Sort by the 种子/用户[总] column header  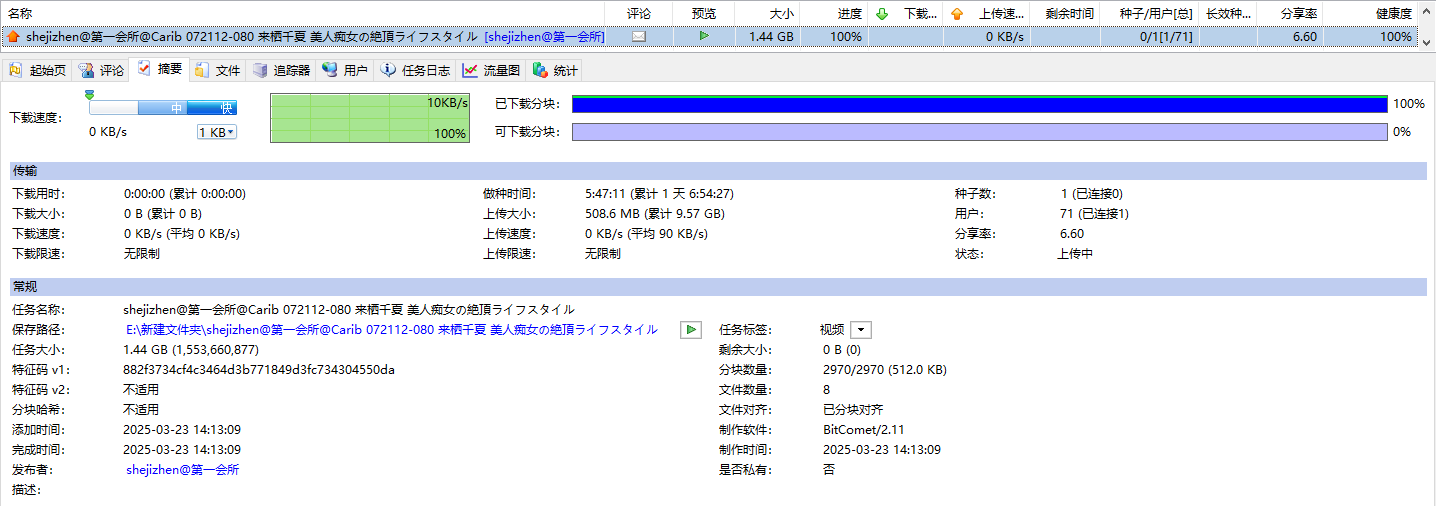pos(1149,14)
